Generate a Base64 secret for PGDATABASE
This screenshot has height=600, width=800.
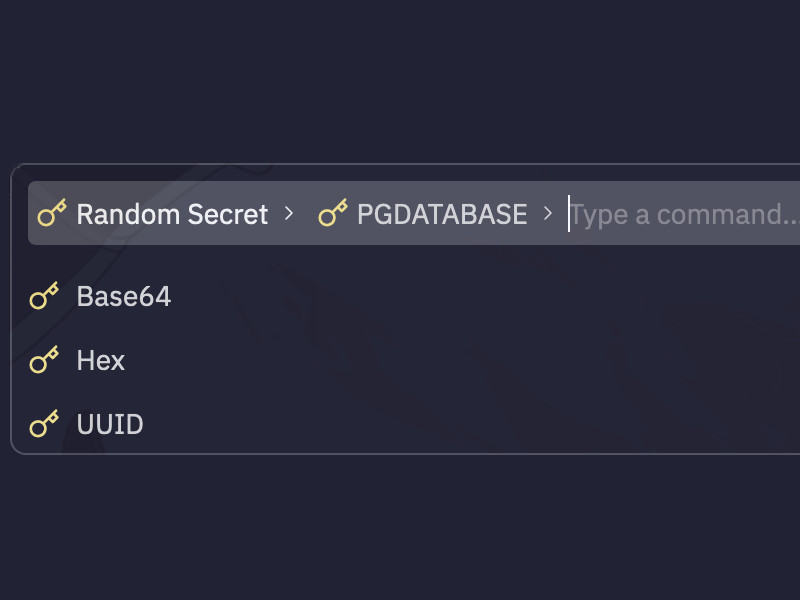(124, 297)
